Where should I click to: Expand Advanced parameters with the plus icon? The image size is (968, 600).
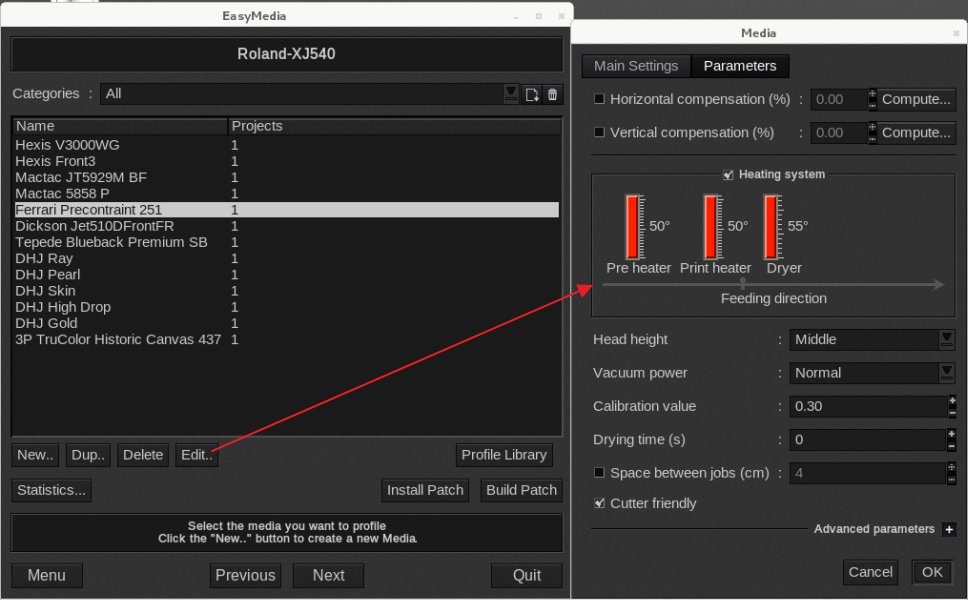tap(948, 529)
